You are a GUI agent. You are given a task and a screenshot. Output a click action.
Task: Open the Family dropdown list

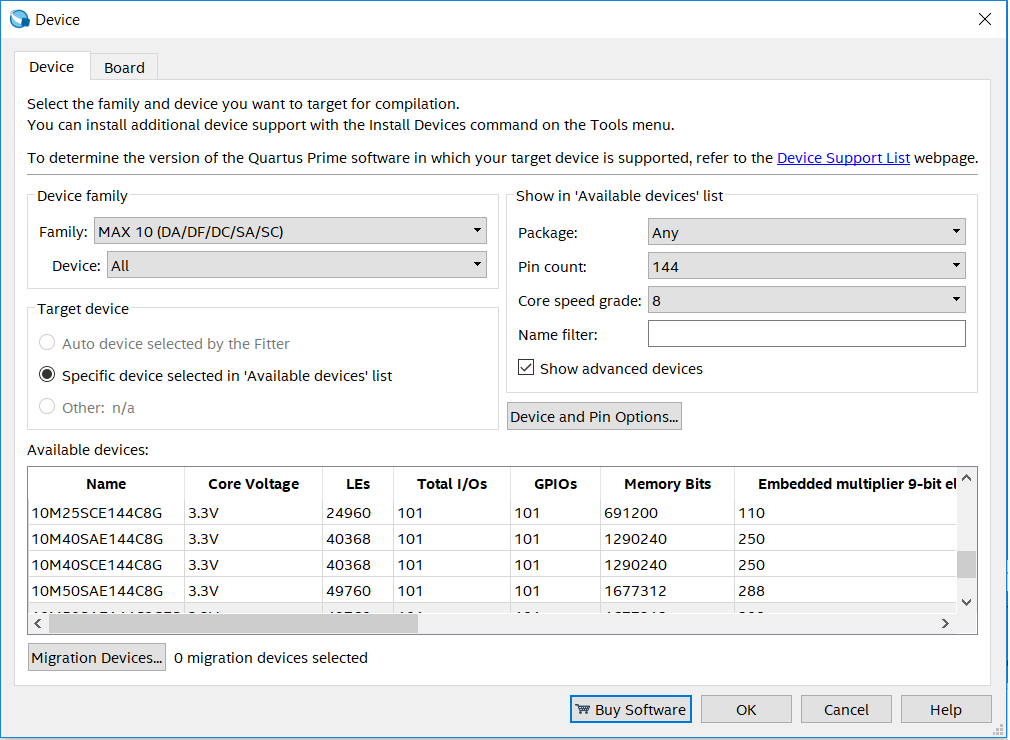290,232
